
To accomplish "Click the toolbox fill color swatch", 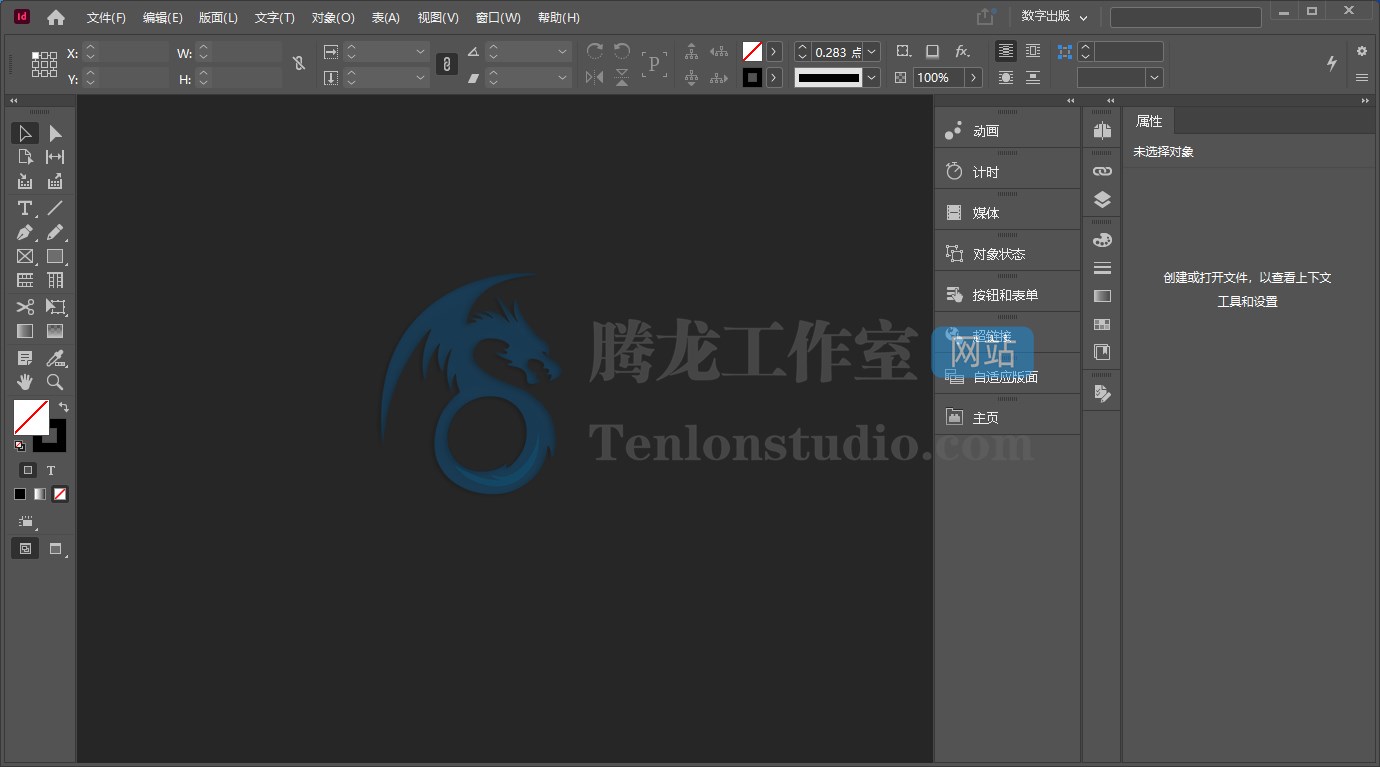I will [31, 417].
